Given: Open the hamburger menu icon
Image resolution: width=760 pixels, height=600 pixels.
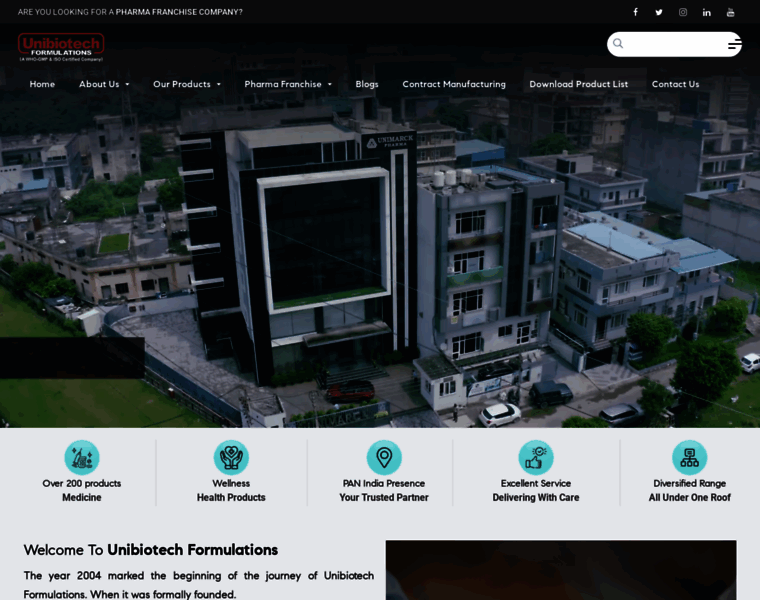Looking at the screenshot, I should (x=734, y=45).
